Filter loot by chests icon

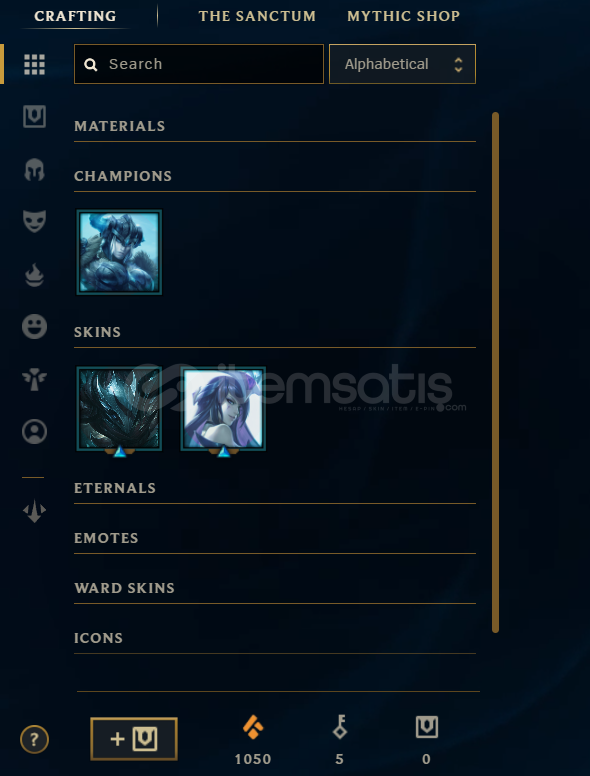34,117
